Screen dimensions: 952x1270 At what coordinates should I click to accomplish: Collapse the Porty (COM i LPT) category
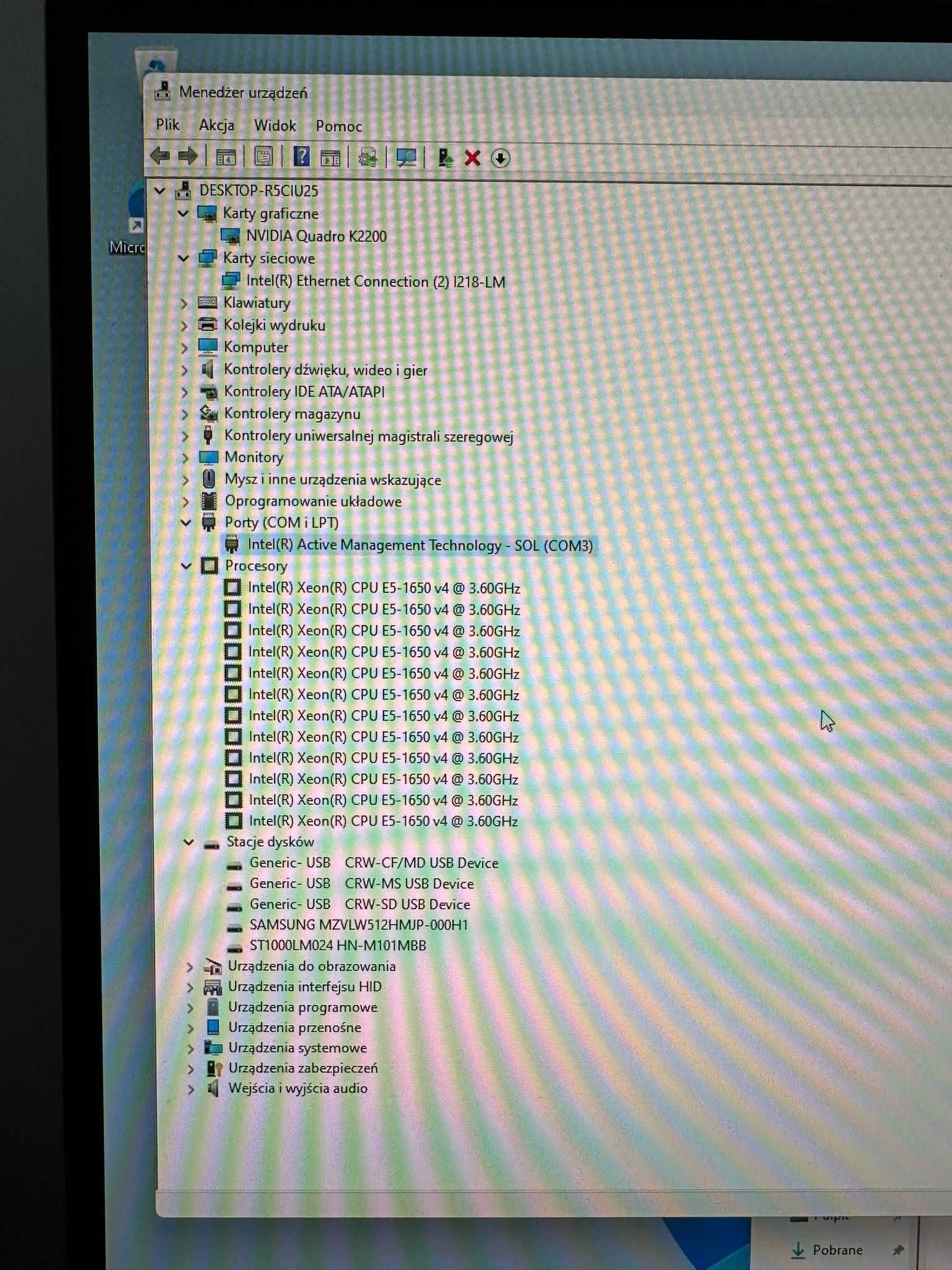(x=186, y=523)
